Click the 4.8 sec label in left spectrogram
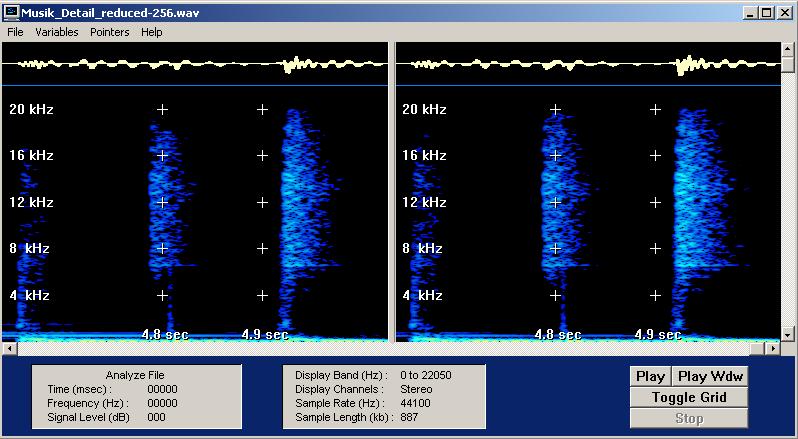798x439 pixels. click(165, 335)
